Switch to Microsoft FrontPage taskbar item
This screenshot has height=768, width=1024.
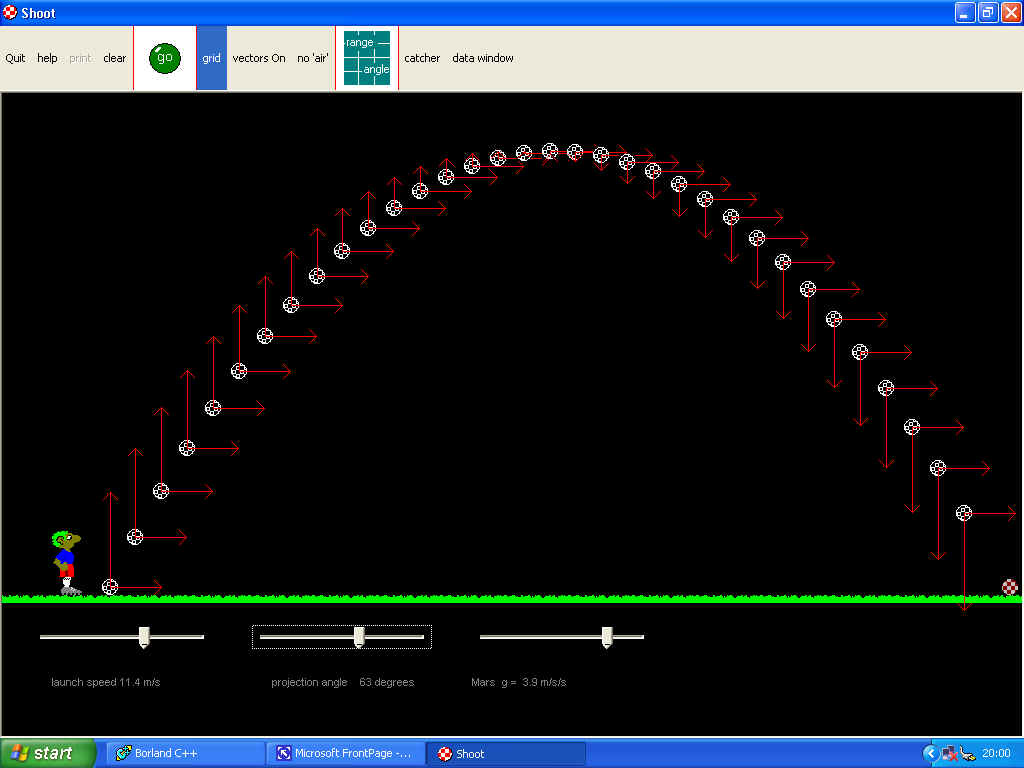coord(345,753)
